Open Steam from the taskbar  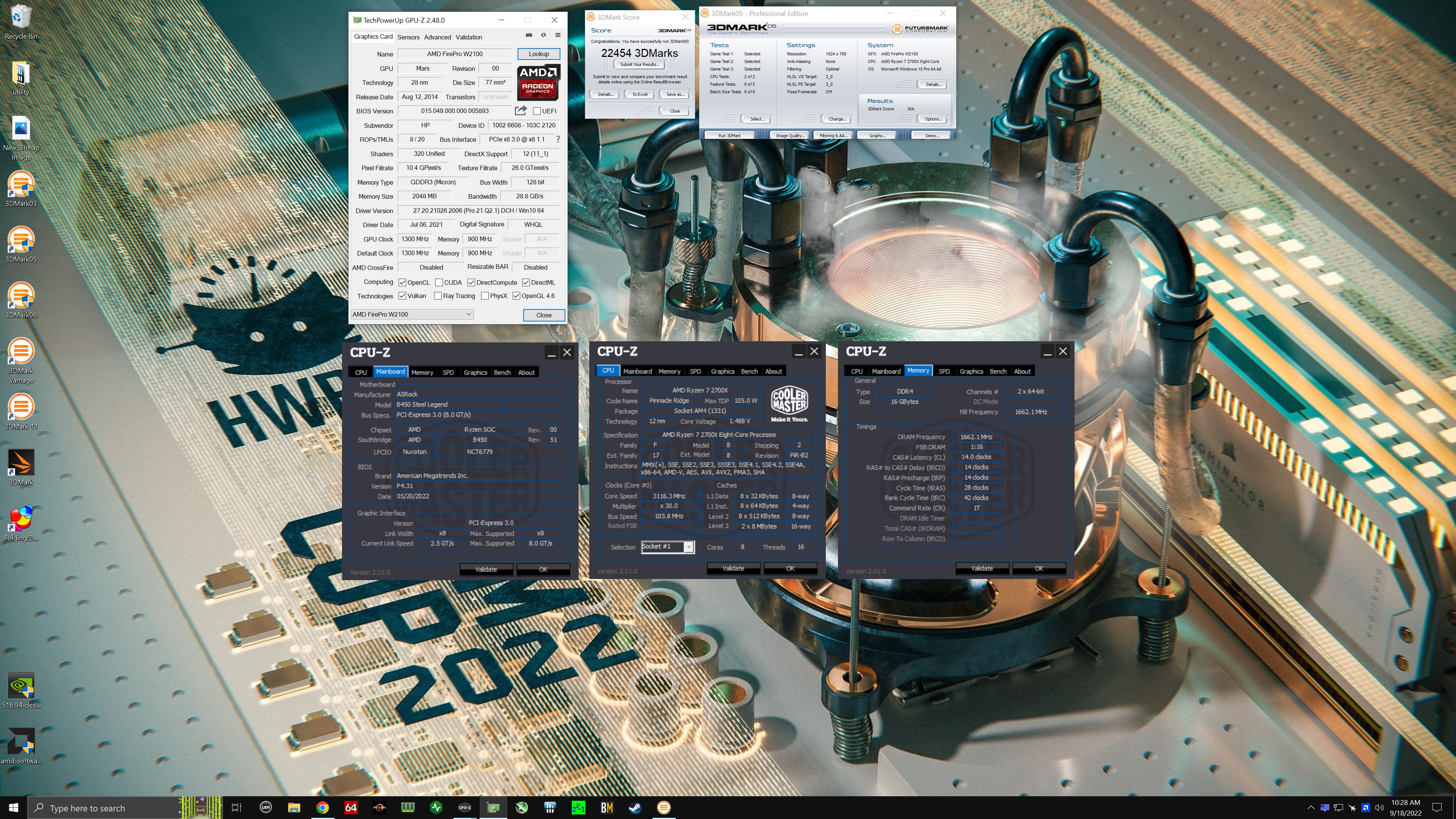click(x=635, y=808)
